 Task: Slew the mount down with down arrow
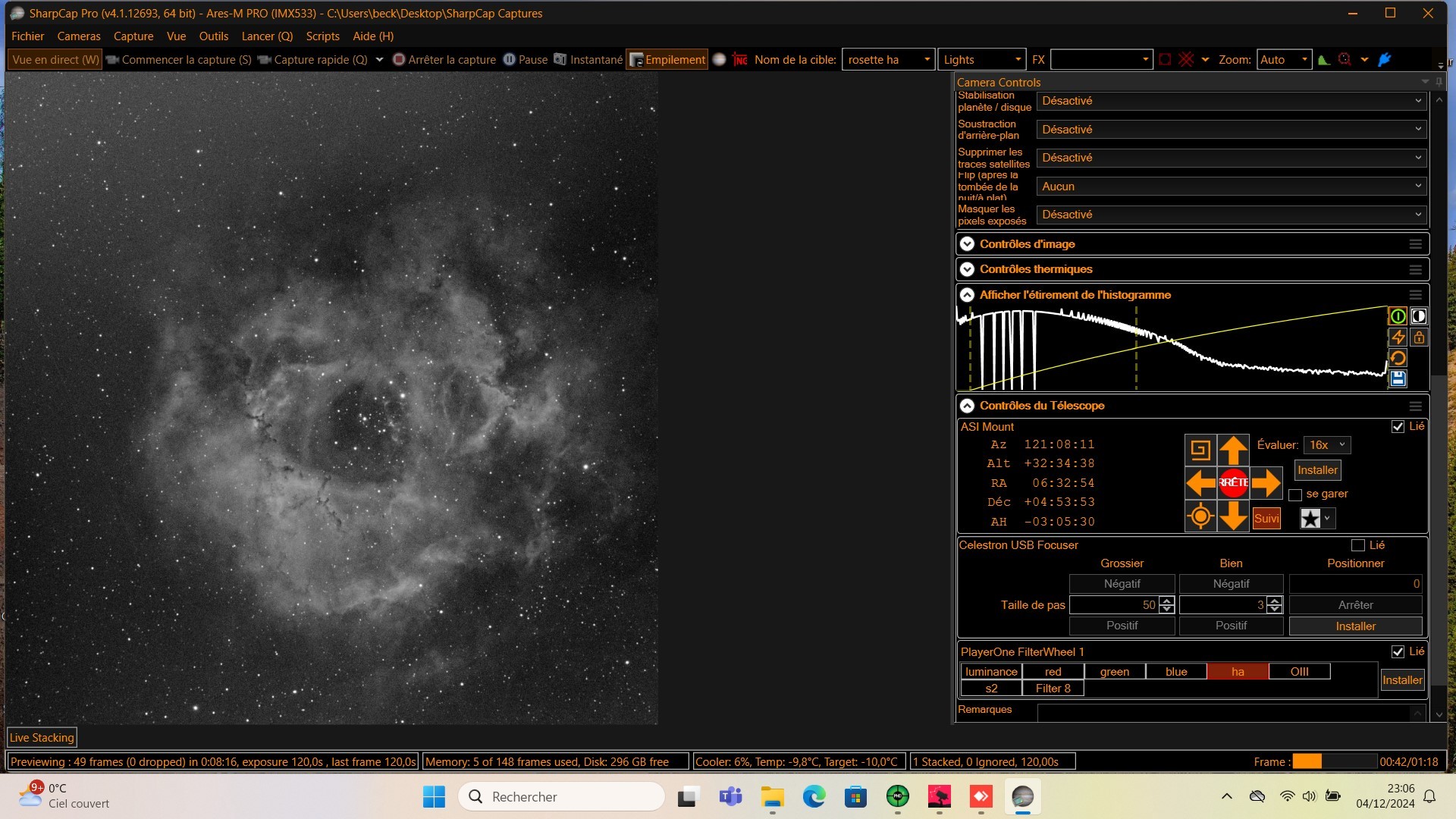coord(1234,516)
